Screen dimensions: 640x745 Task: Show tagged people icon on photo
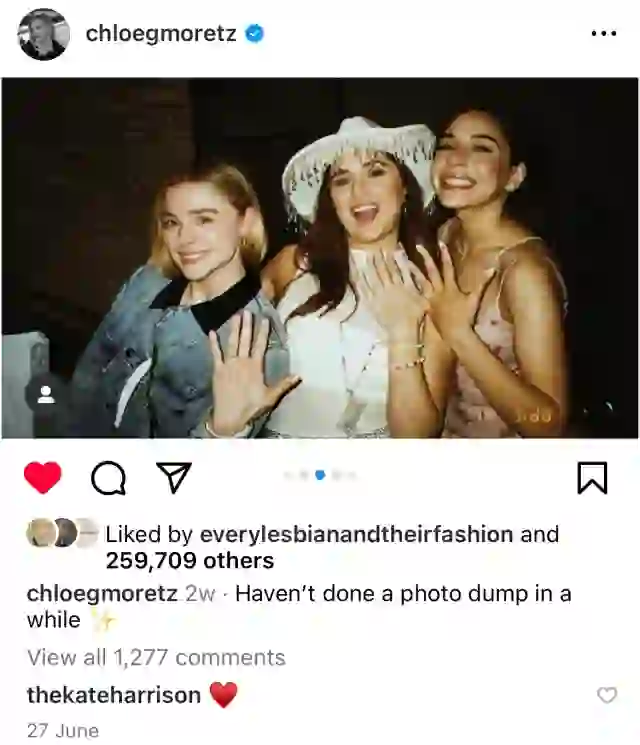pyautogui.click(x=46, y=395)
